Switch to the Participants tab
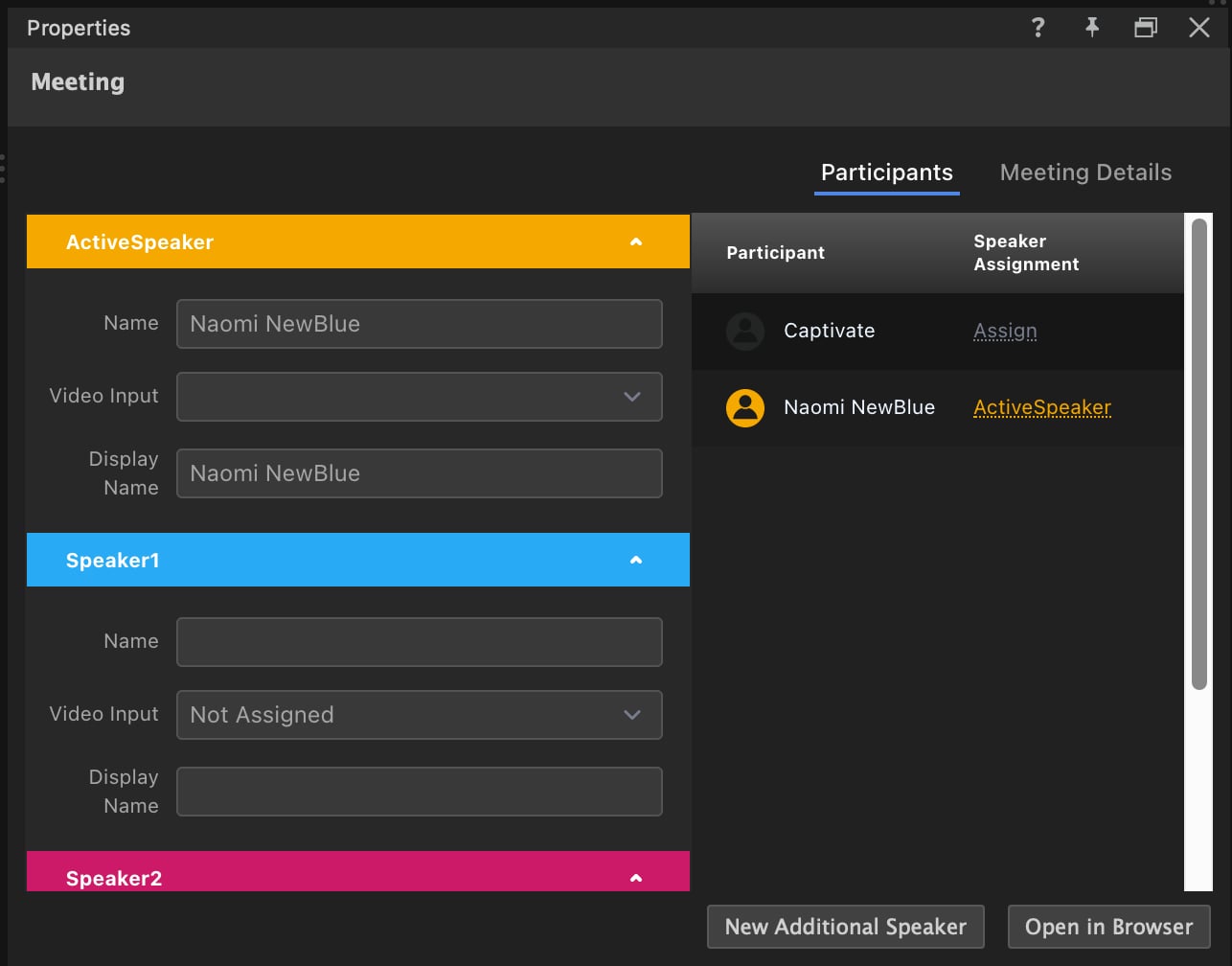1232x966 pixels. point(887,172)
